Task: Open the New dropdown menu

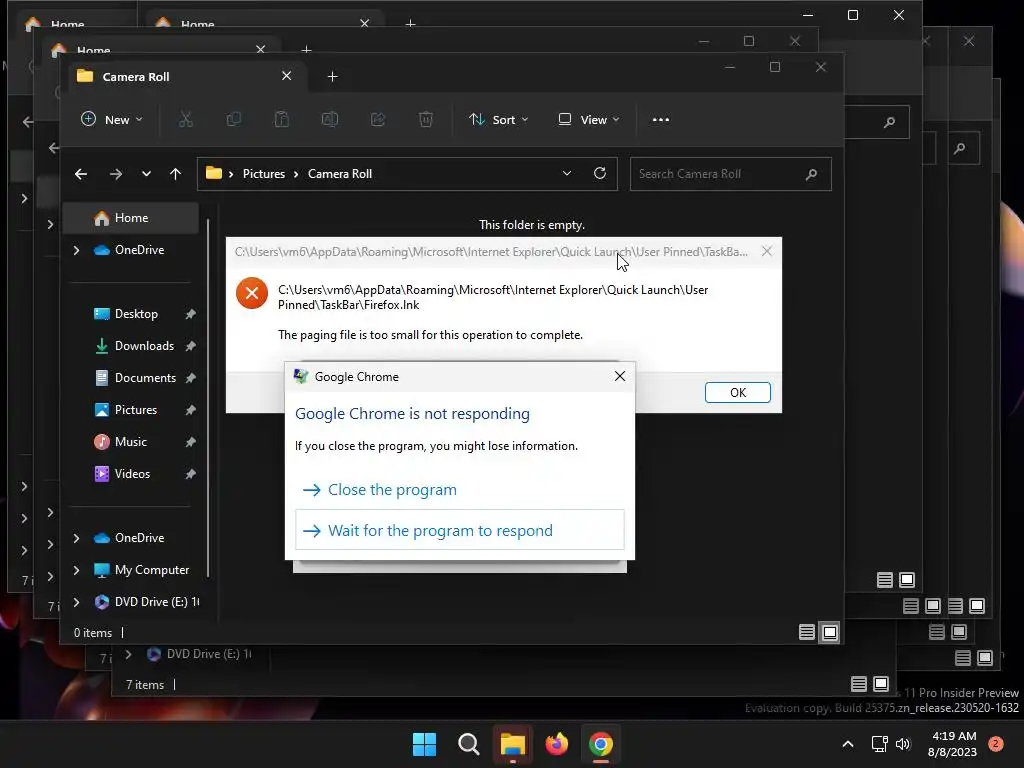Action: [x=112, y=120]
